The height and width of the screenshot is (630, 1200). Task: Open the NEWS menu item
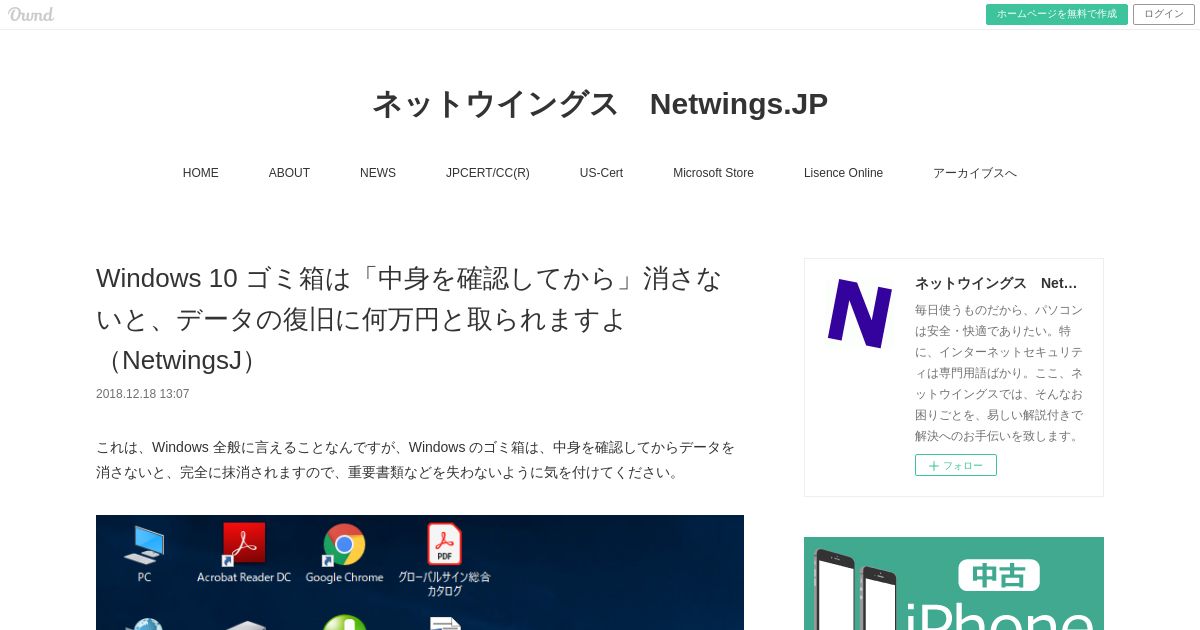pyautogui.click(x=378, y=173)
